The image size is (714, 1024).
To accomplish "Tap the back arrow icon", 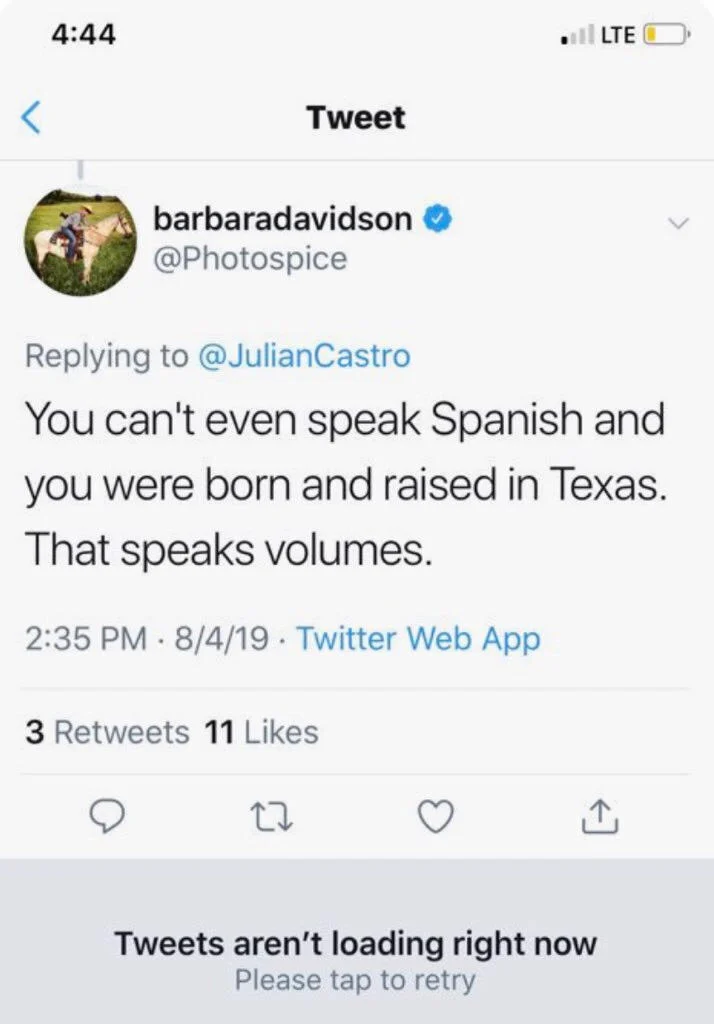I will 32,118.
